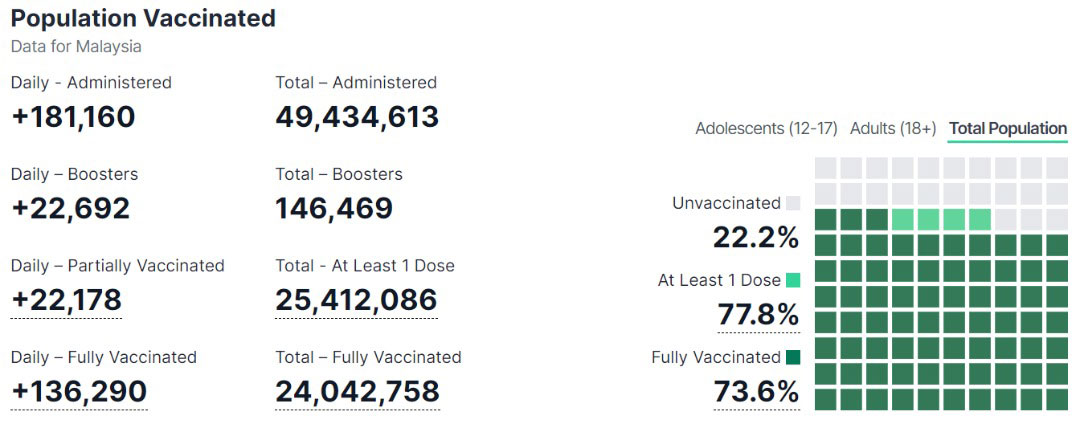Click the underlined 73.6% figure
Viewport: 1080px width, 428px height.
click(756, 392)
